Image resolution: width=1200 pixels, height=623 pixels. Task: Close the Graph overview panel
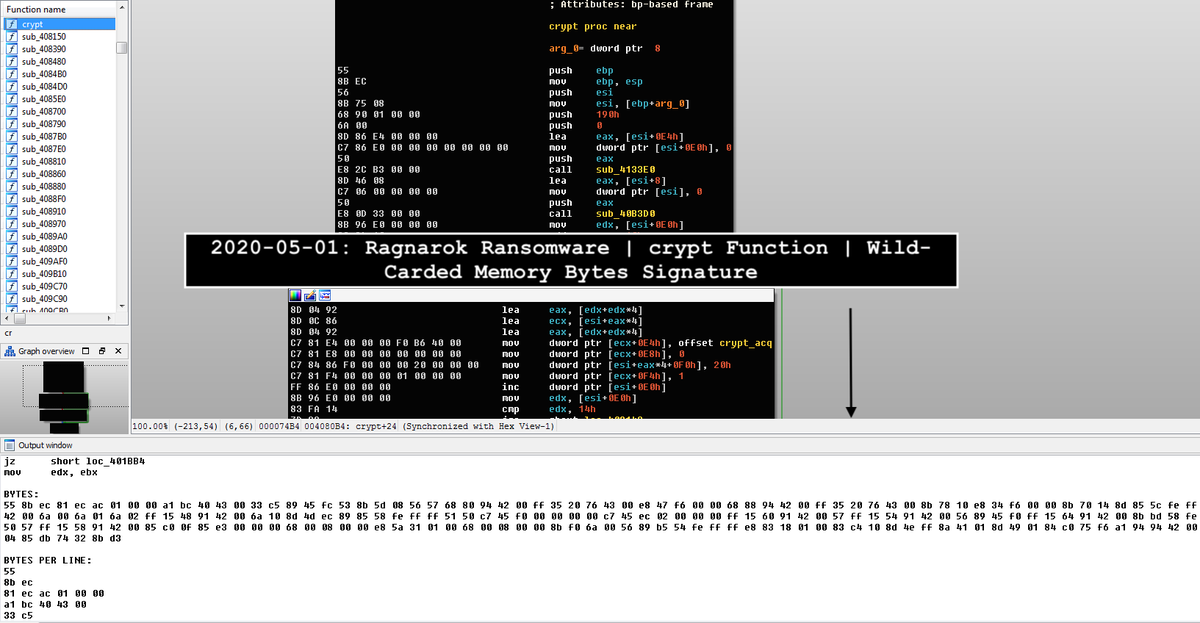[x=117, y=351]
